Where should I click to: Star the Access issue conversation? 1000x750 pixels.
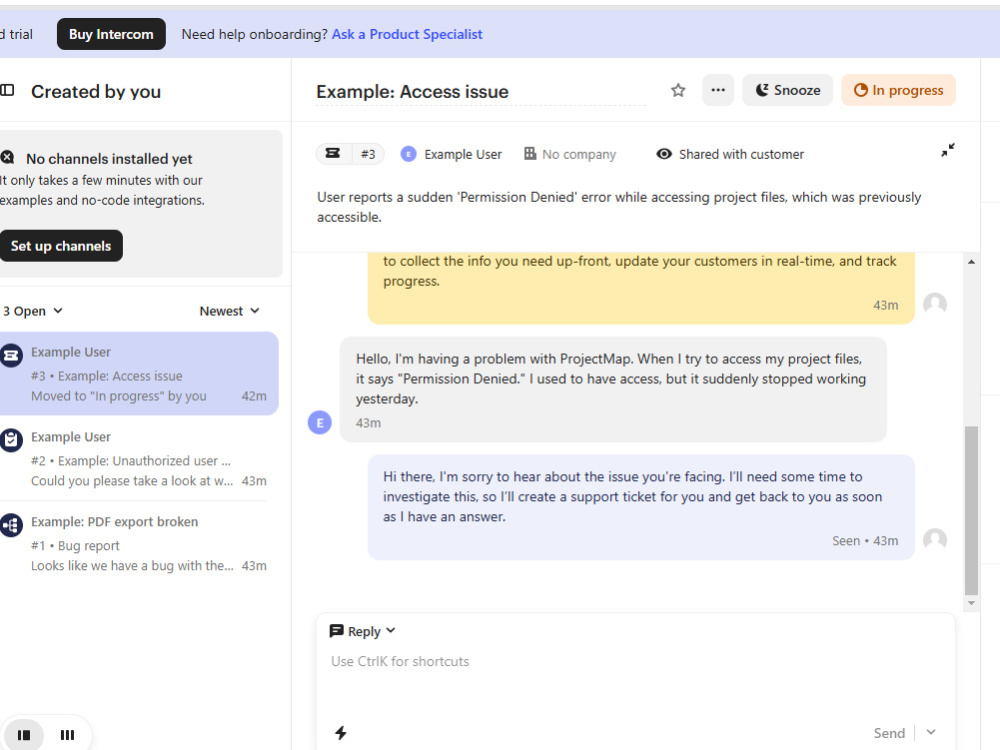[x=678, y=91]
